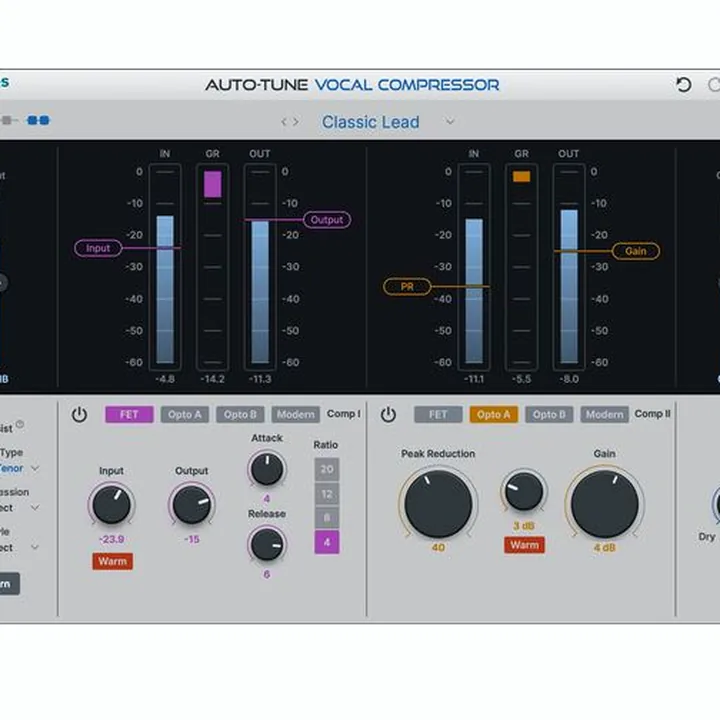This screenshot has width=720, height=720.
Task: Click the 4 dB Gain value
Action: point(605,547)
